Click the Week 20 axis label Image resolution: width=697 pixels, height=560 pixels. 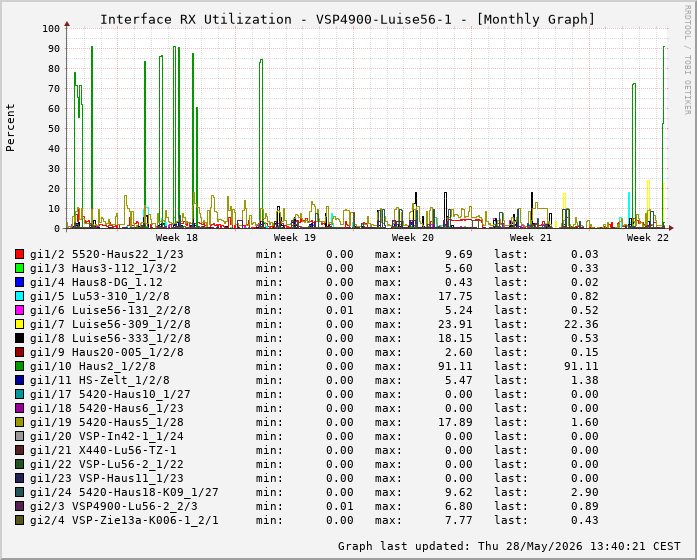[x=413, y=238]
